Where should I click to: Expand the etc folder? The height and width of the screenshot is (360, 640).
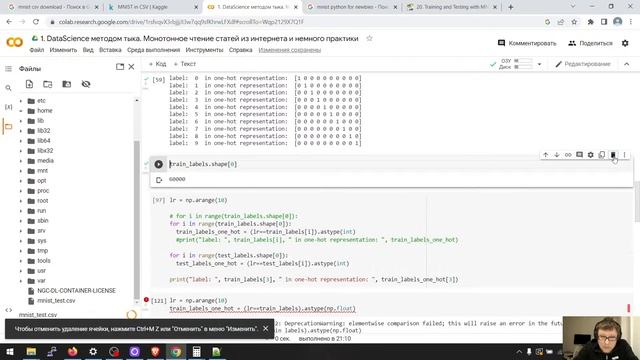coord(21,101)
